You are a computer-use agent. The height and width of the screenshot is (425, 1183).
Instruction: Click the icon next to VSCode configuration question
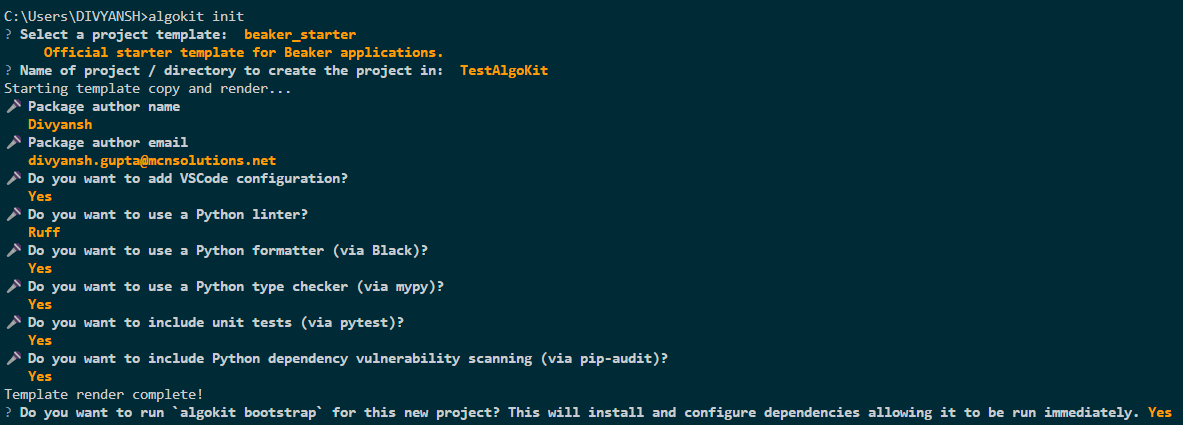[13, 178]
